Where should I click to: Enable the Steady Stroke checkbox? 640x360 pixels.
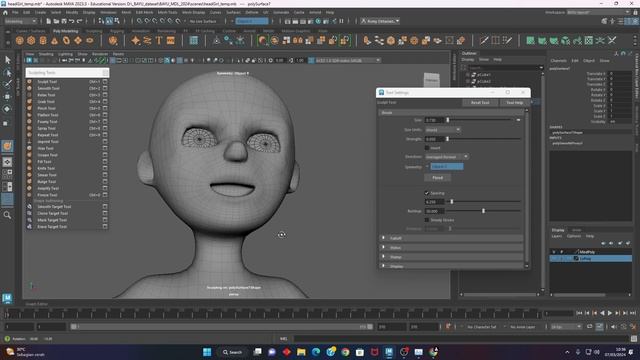tap(427, 220)
